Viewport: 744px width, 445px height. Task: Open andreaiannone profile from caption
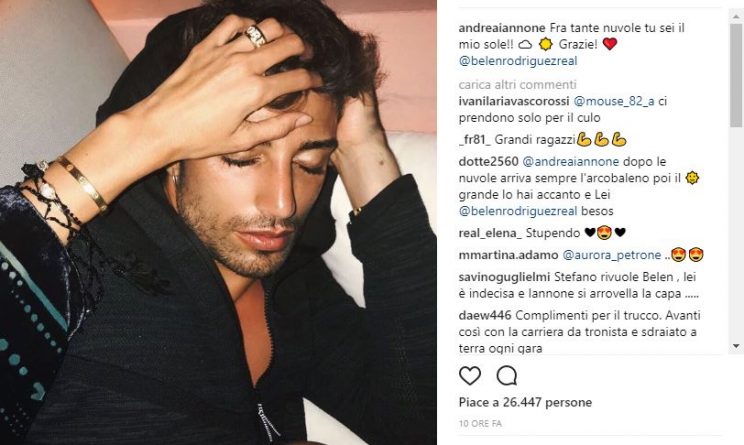coord(502,28)
